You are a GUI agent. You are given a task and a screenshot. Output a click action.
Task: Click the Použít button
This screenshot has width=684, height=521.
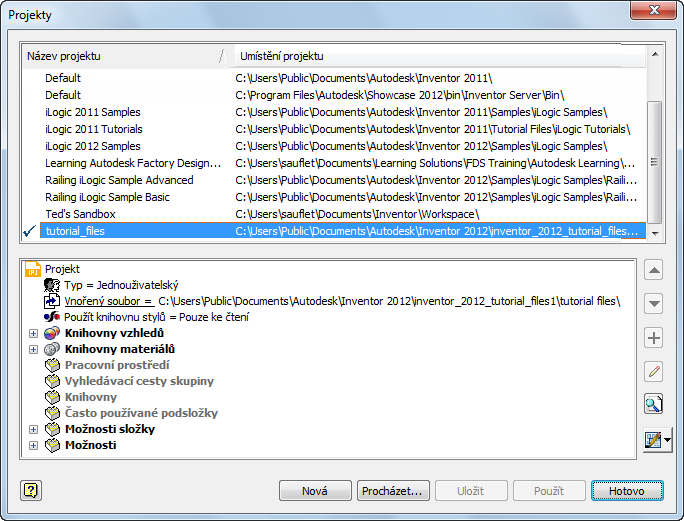(549, 491)
